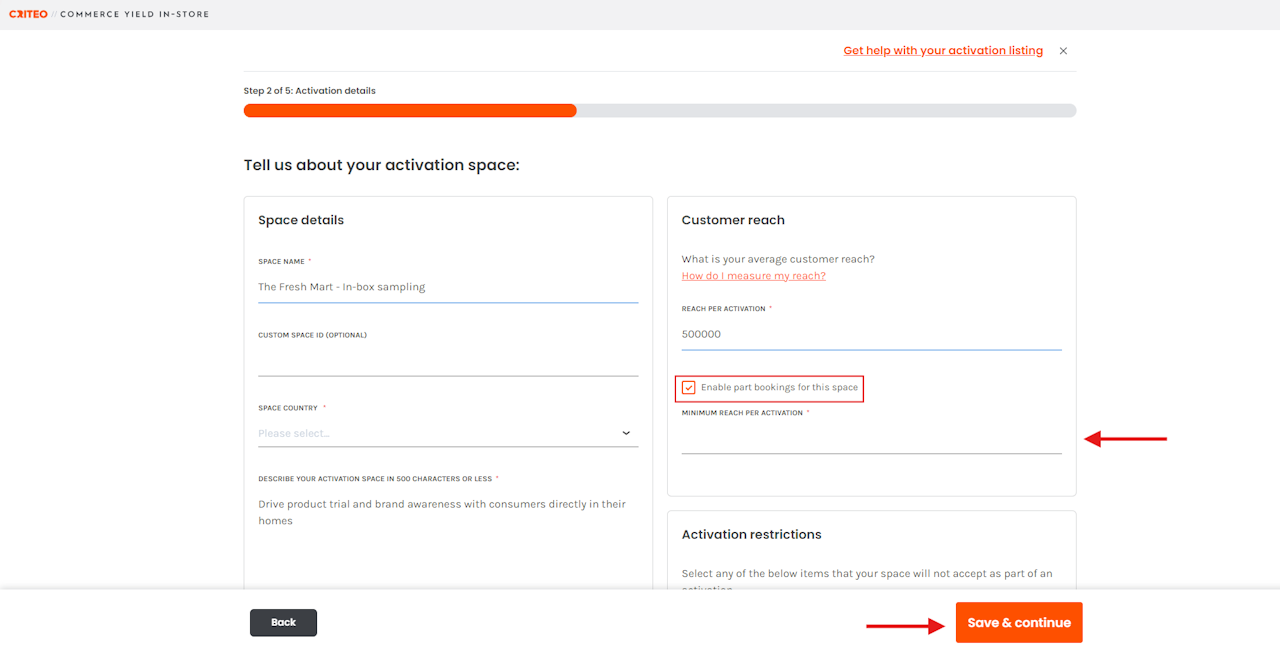Open 'Get help with your activation listing'
The width and height of the screenshot is (1280, 652).
pos(942,51)
